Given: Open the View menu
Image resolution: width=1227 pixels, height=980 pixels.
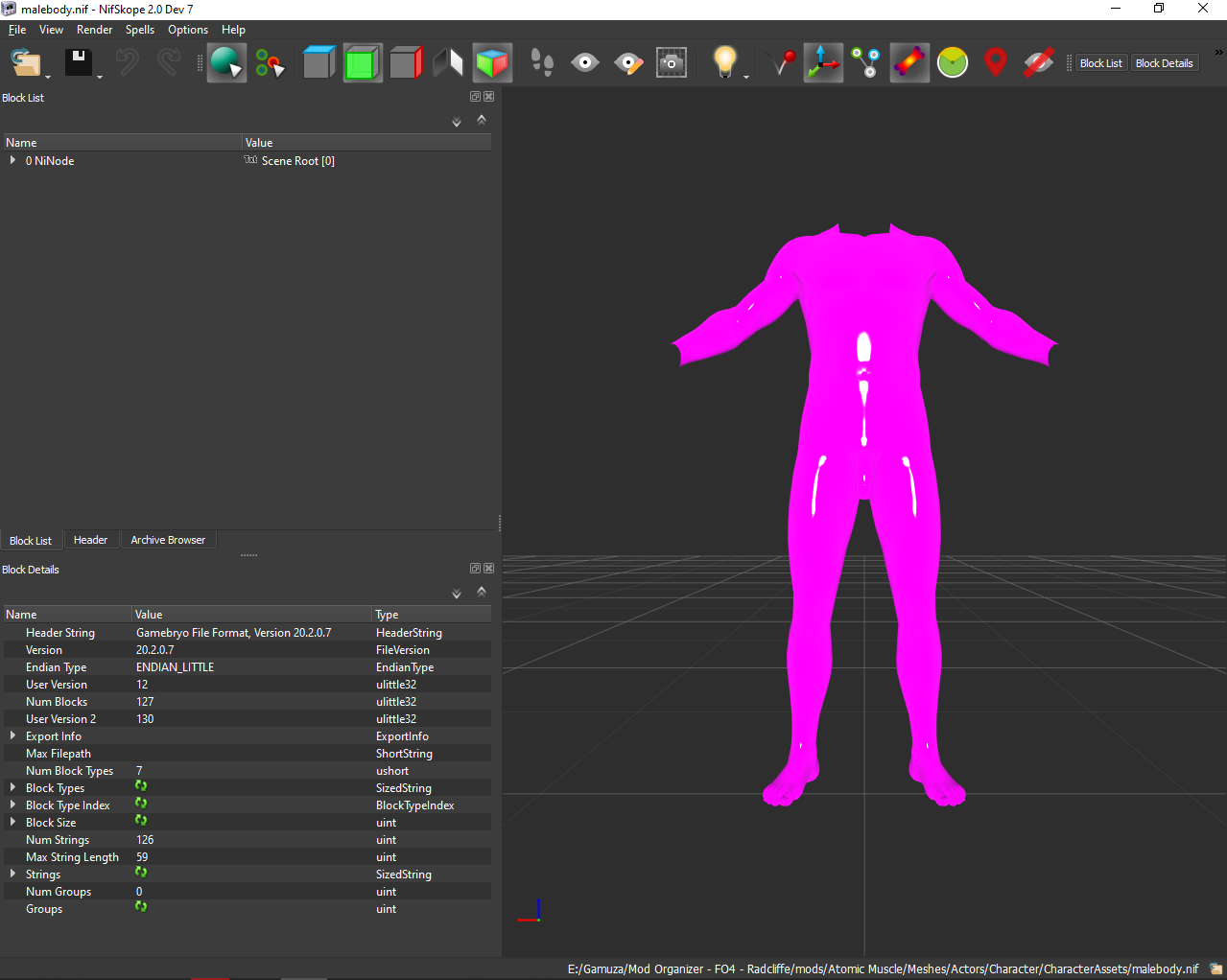Looking at the screenshot, I should (x=51, y=30).
